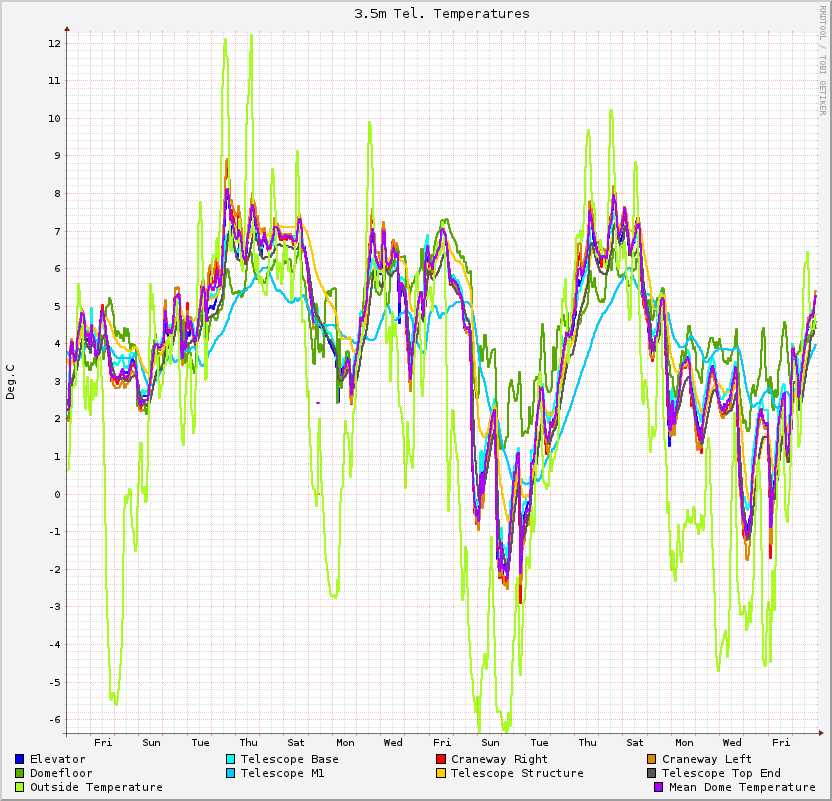Click the '-6' y-axis tick label
832x801 pixels.
(54, 720)
